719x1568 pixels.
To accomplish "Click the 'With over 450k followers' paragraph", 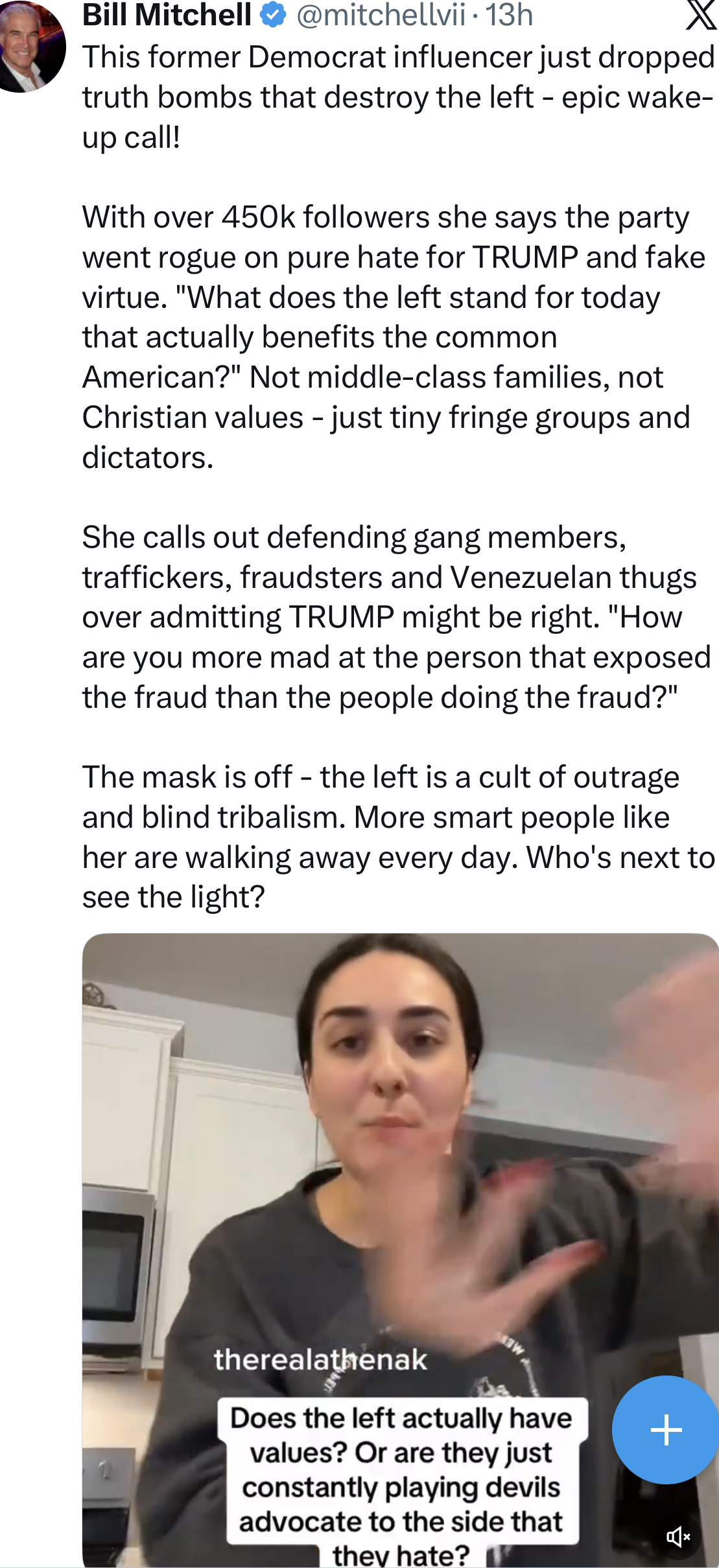I will [x=394, y=337].
